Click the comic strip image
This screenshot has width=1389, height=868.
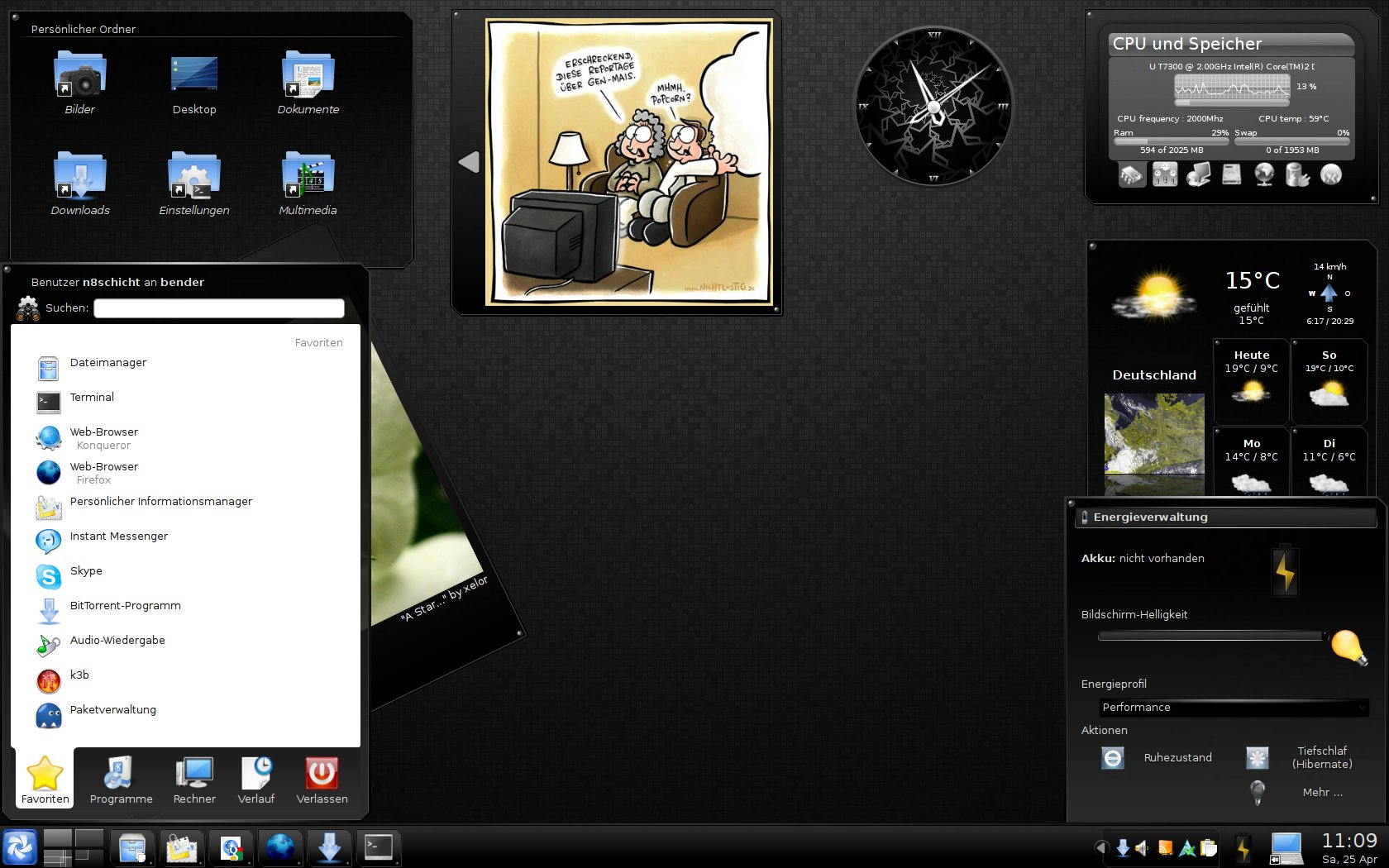[628, 162]
